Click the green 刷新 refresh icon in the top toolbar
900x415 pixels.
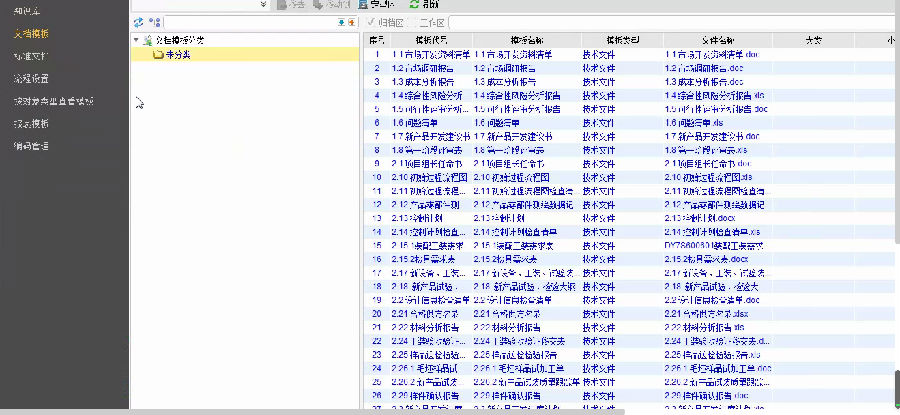click(414, 5)
